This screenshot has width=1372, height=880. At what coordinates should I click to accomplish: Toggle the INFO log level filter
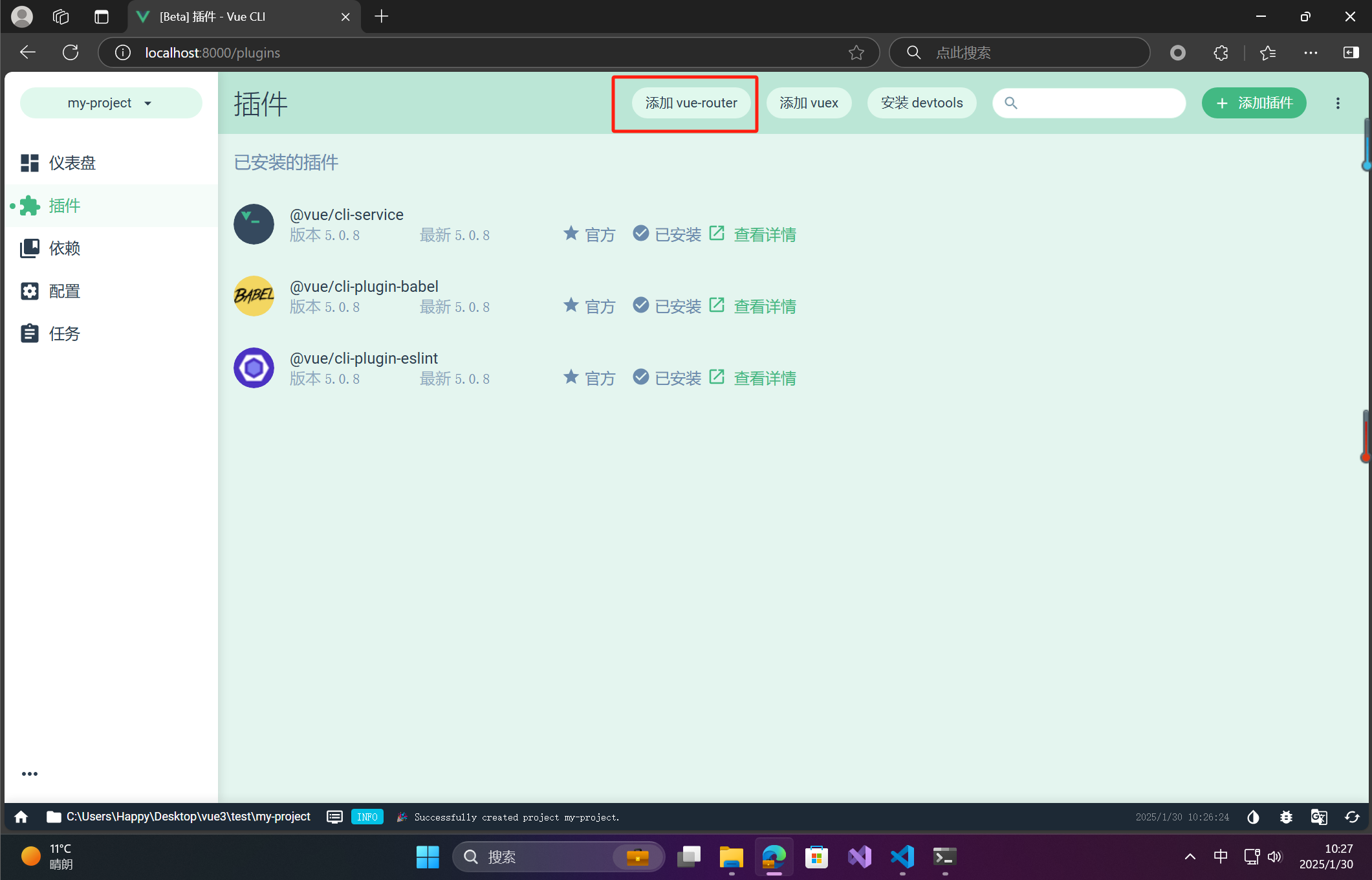pyautogui.click(x=367, y=817)
